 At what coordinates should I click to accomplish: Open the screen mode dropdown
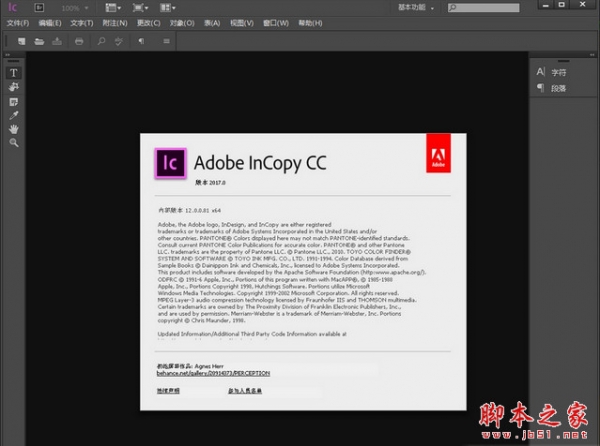pyautogui.click(x=140, y=7)
